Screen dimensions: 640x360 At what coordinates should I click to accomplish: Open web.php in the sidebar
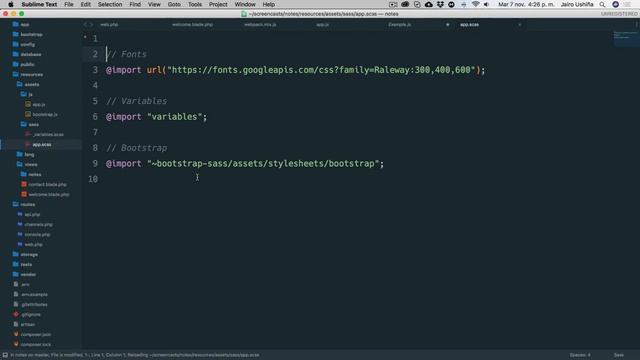coord(33,244)
